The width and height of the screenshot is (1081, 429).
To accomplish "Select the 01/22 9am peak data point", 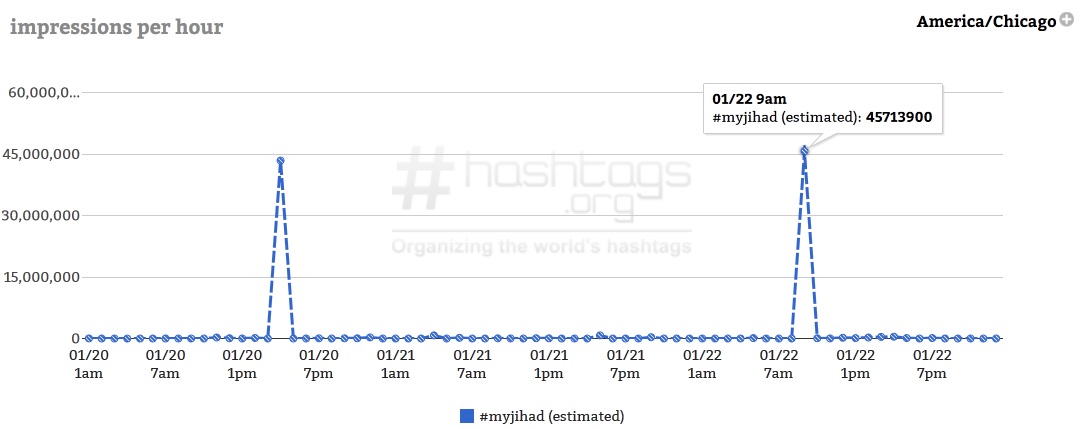I will (x=804, y=150).
